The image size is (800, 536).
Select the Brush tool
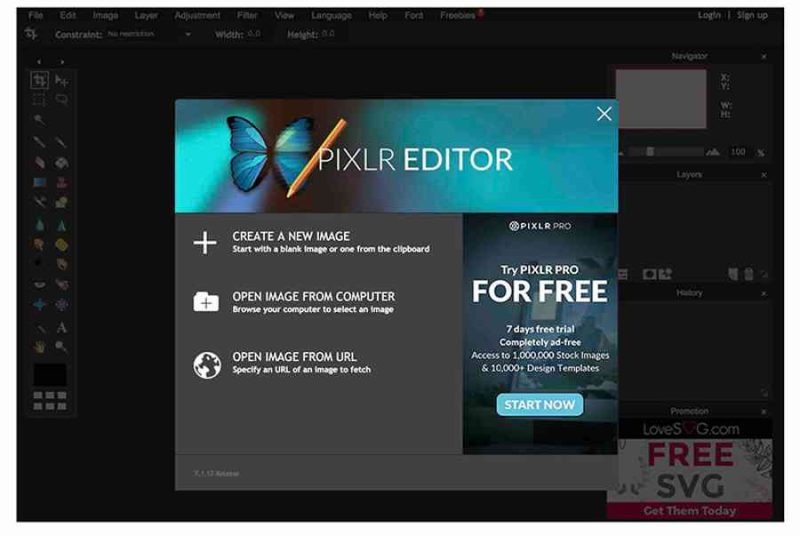[61, 141]
